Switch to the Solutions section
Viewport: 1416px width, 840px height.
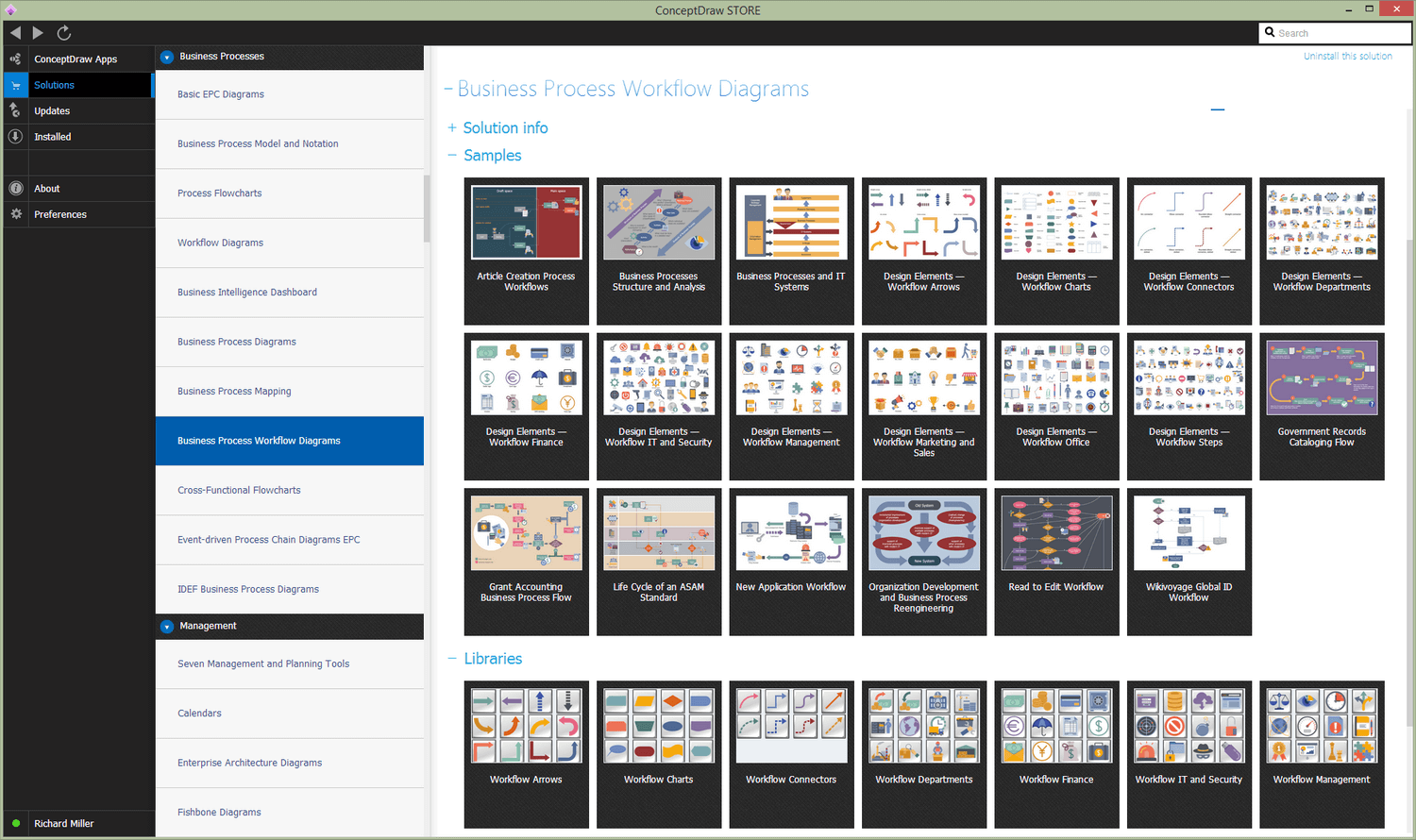point(78,85)
